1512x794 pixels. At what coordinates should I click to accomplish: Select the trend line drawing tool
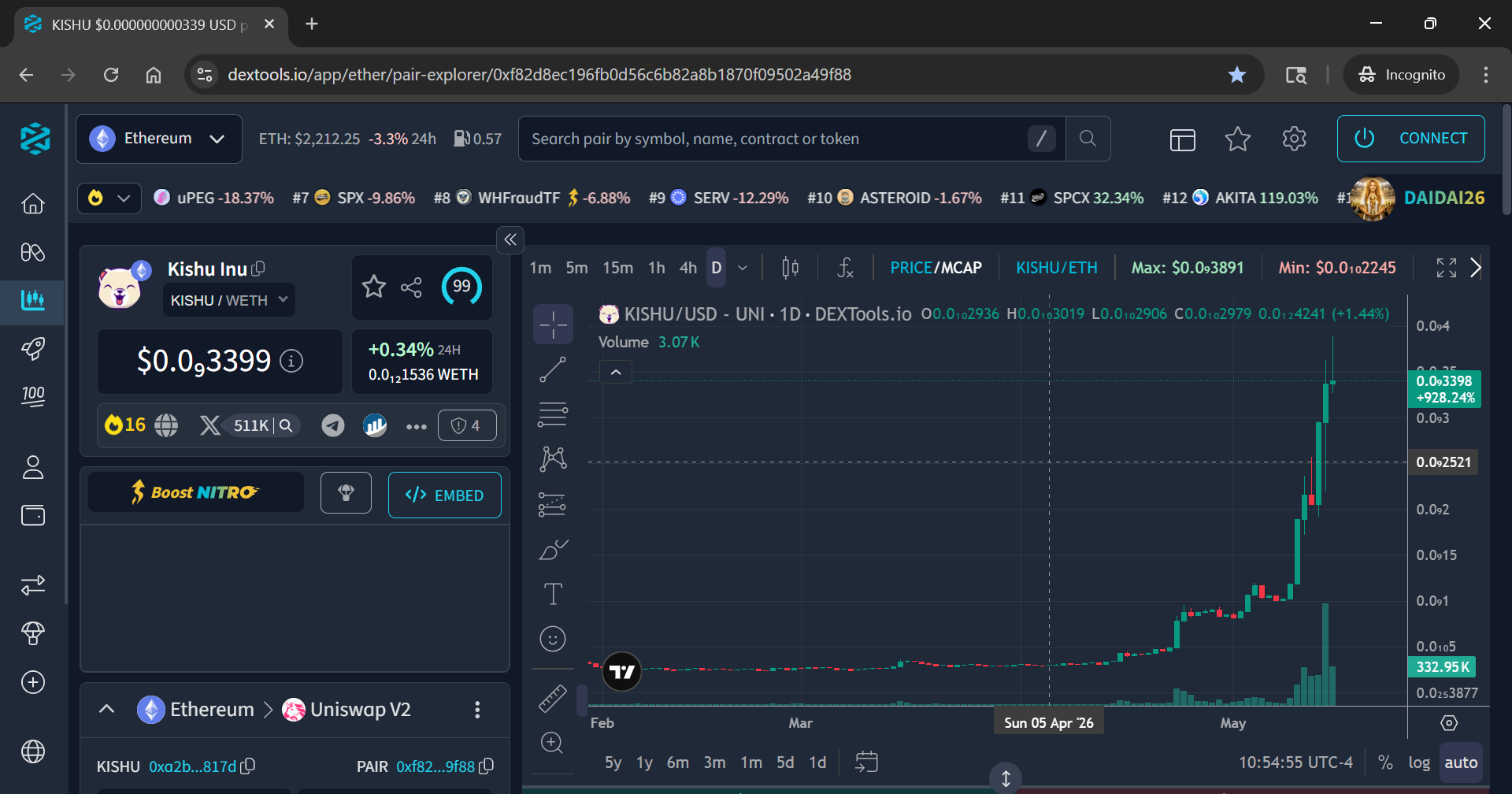coord(553,369)
